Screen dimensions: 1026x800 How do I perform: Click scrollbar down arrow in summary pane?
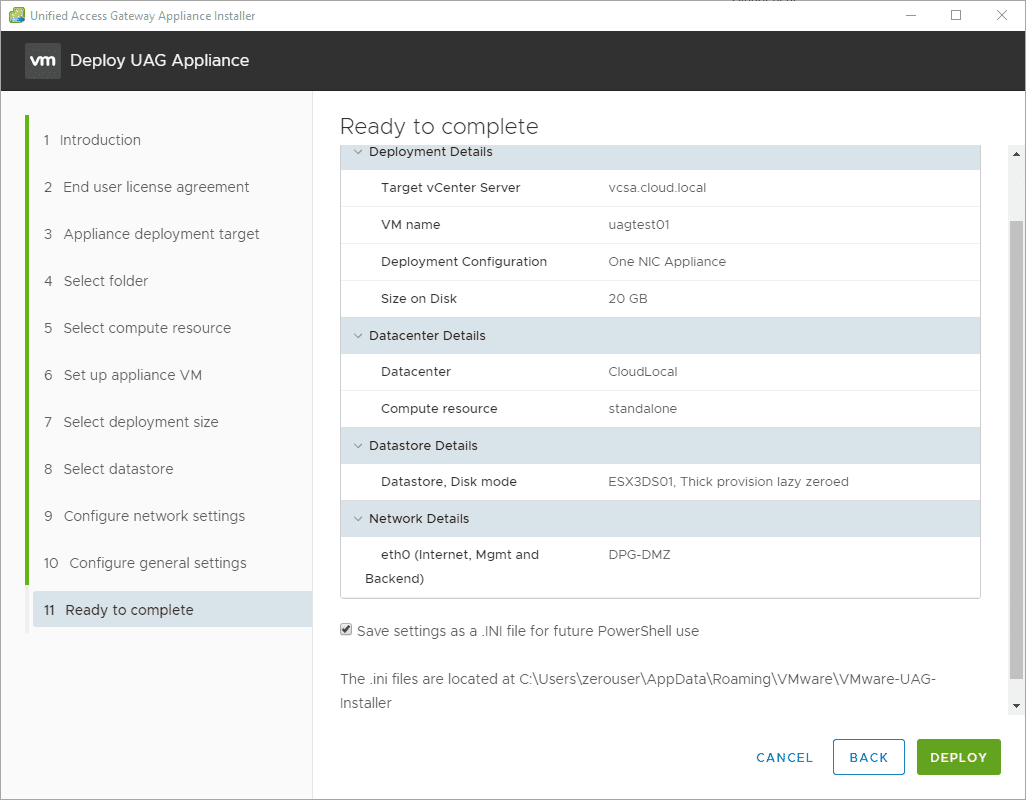[x=1016, y=706]
